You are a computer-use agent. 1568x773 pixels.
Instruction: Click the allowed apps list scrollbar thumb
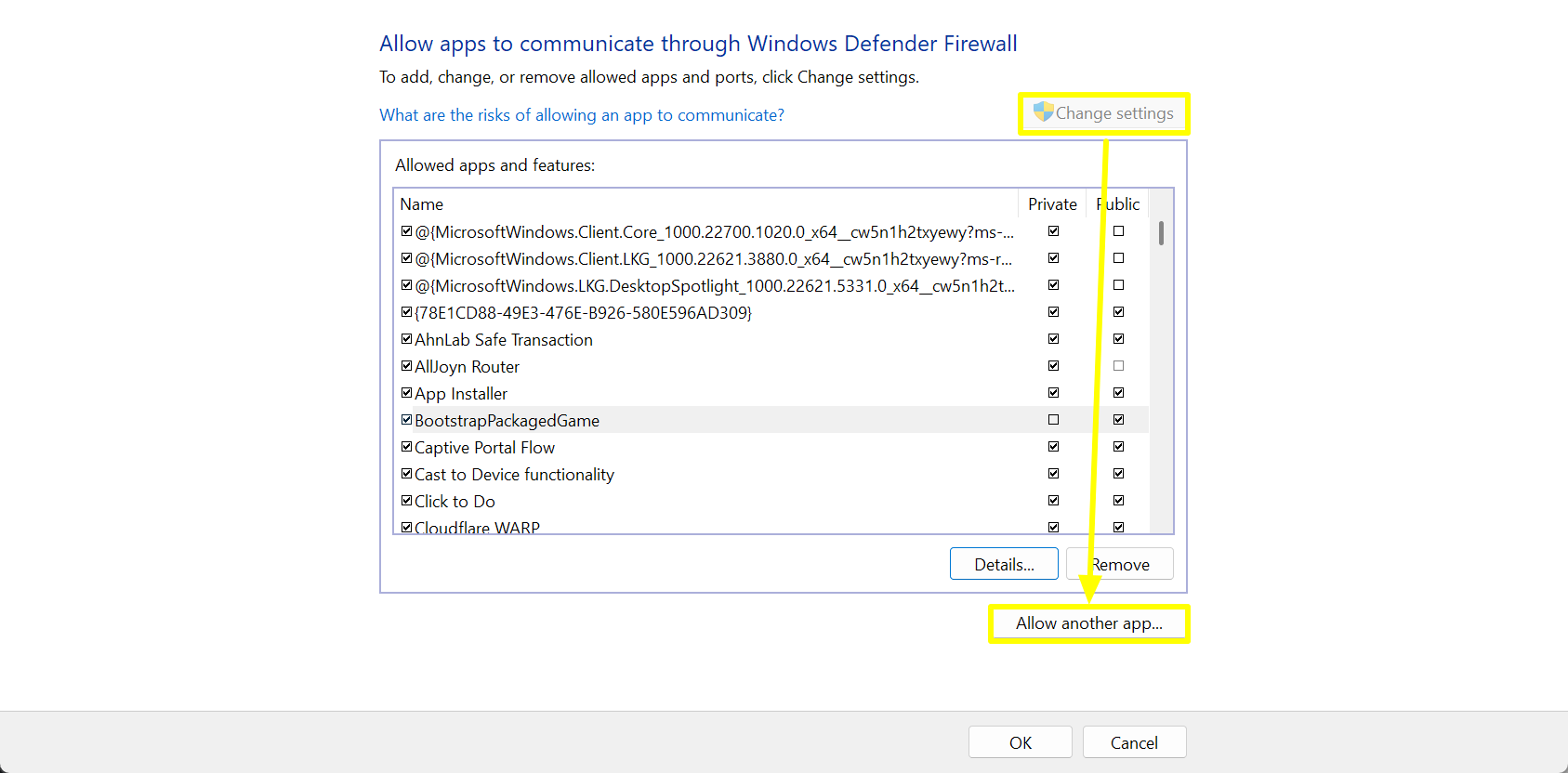coord(1161,233)
